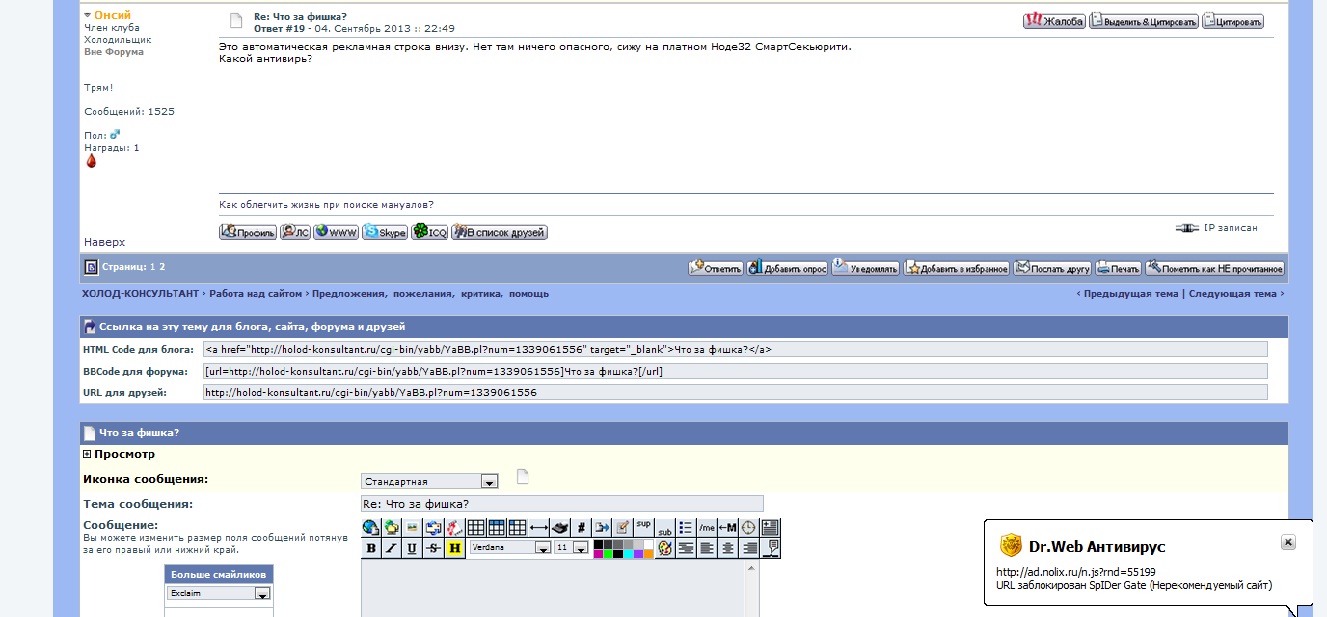1327x617 pixels.
Task: Open Следующая тема link
Action: pyautogui.click(x=1233, y=294)
